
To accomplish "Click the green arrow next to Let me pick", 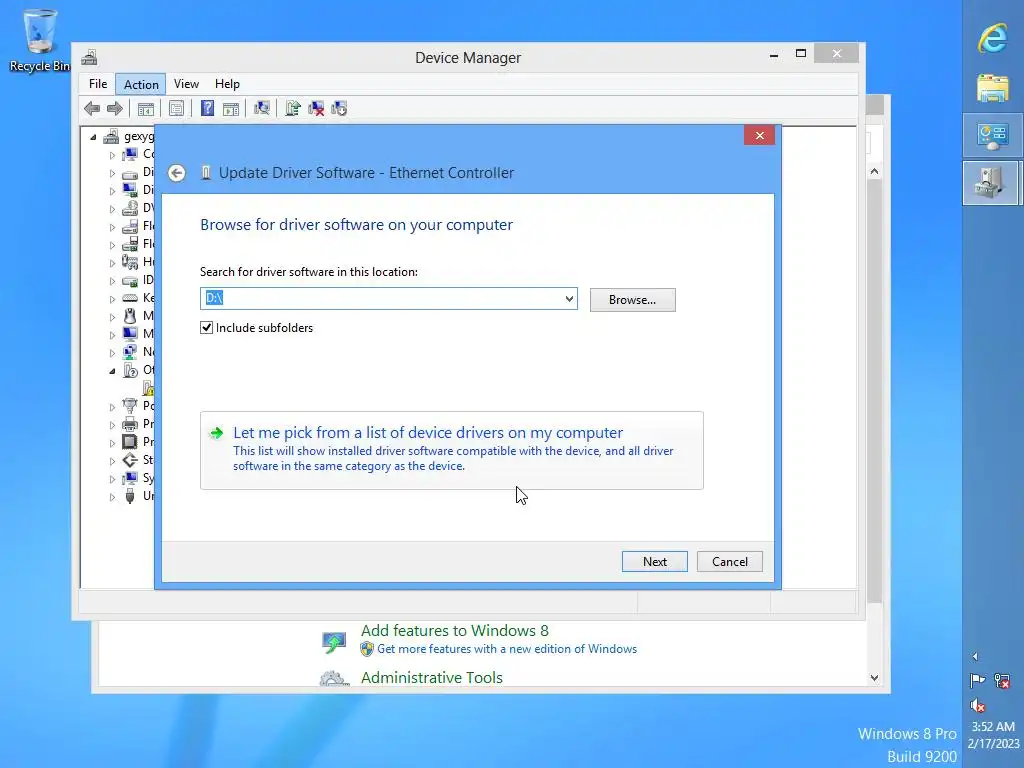I will tap(216, 433).
